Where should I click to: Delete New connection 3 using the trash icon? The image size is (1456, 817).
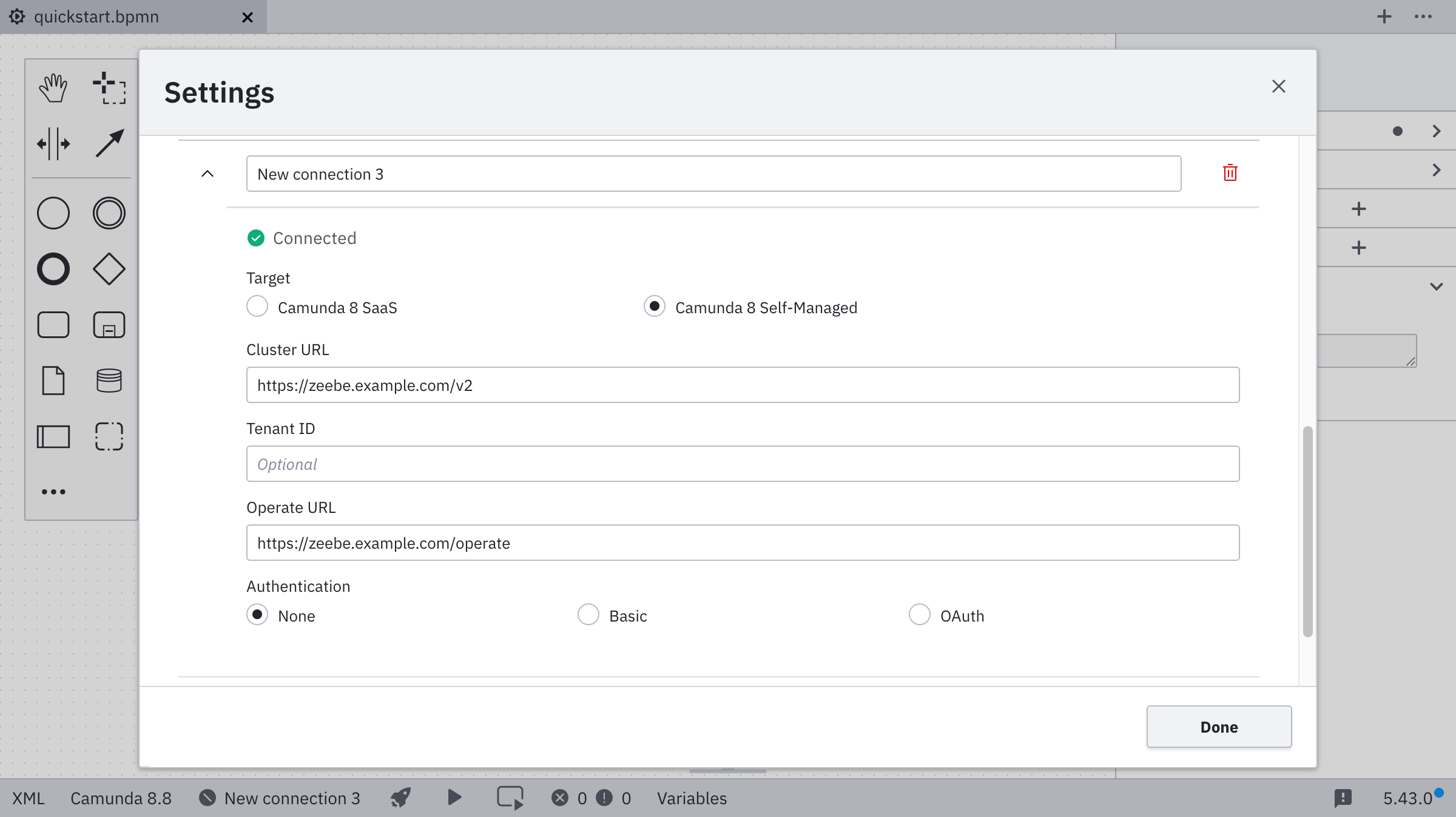1230,173
